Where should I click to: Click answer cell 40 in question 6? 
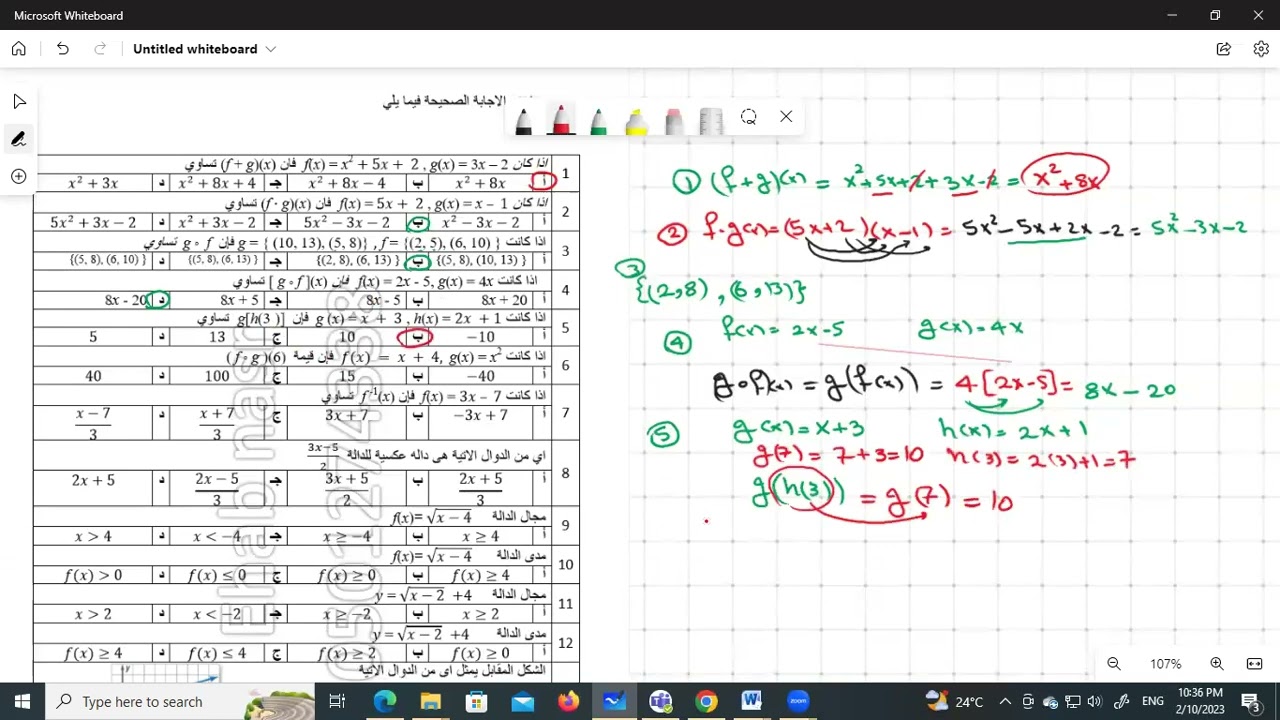click(x=93, y=376)
